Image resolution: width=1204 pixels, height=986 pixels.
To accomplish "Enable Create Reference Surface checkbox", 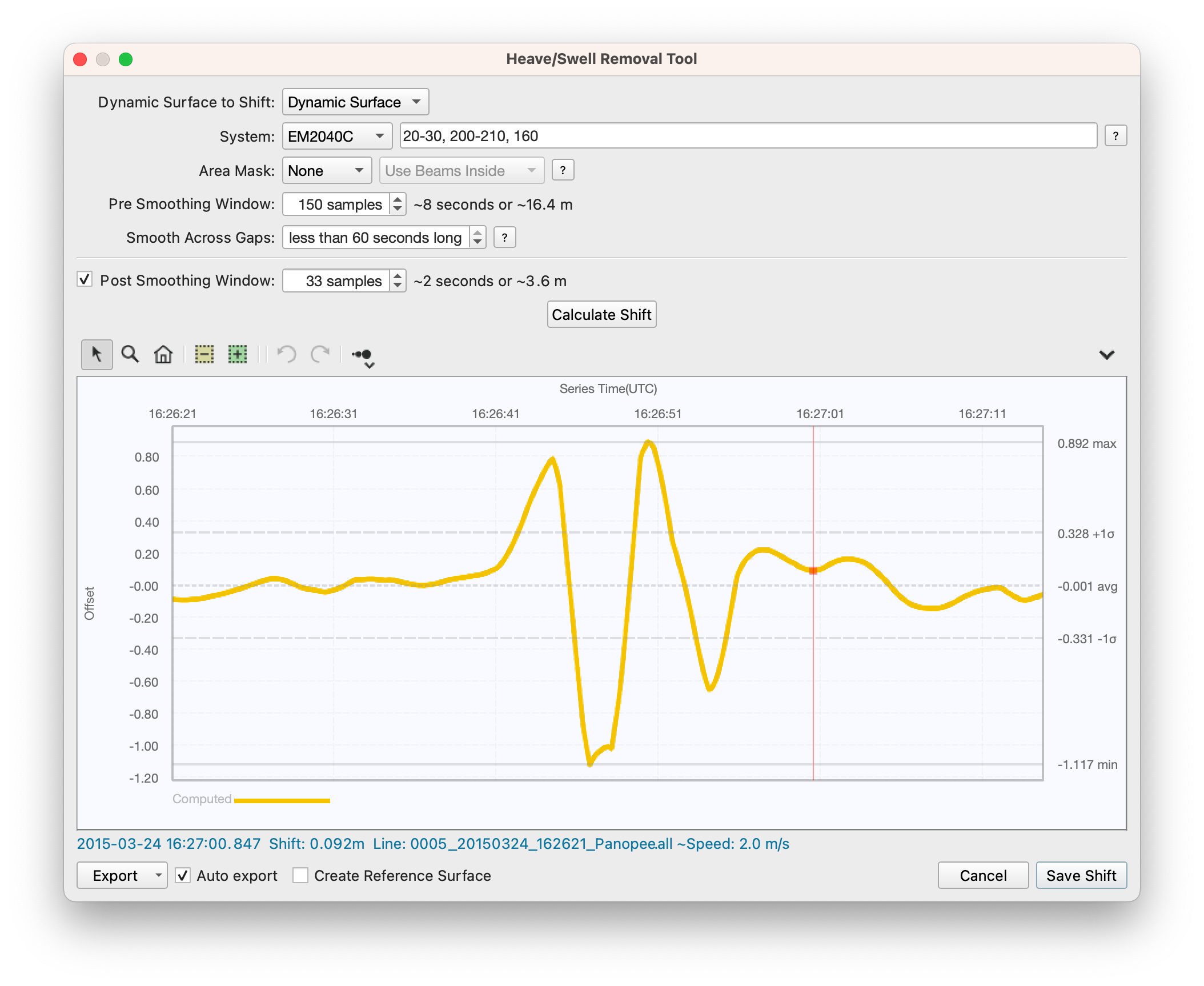I will pyautogui.click(x=300, y=875).
